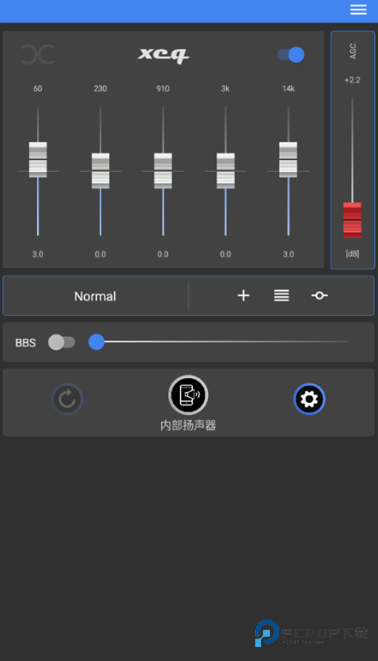Click the 0.0 gain value under 3k
This screenshot has width=378, height=661.
225,254
